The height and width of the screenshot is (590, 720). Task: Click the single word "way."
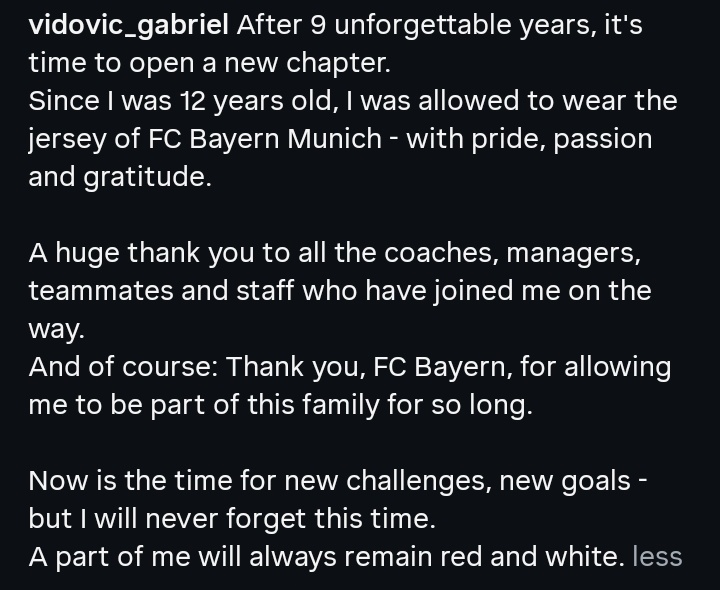click(56, 330)
